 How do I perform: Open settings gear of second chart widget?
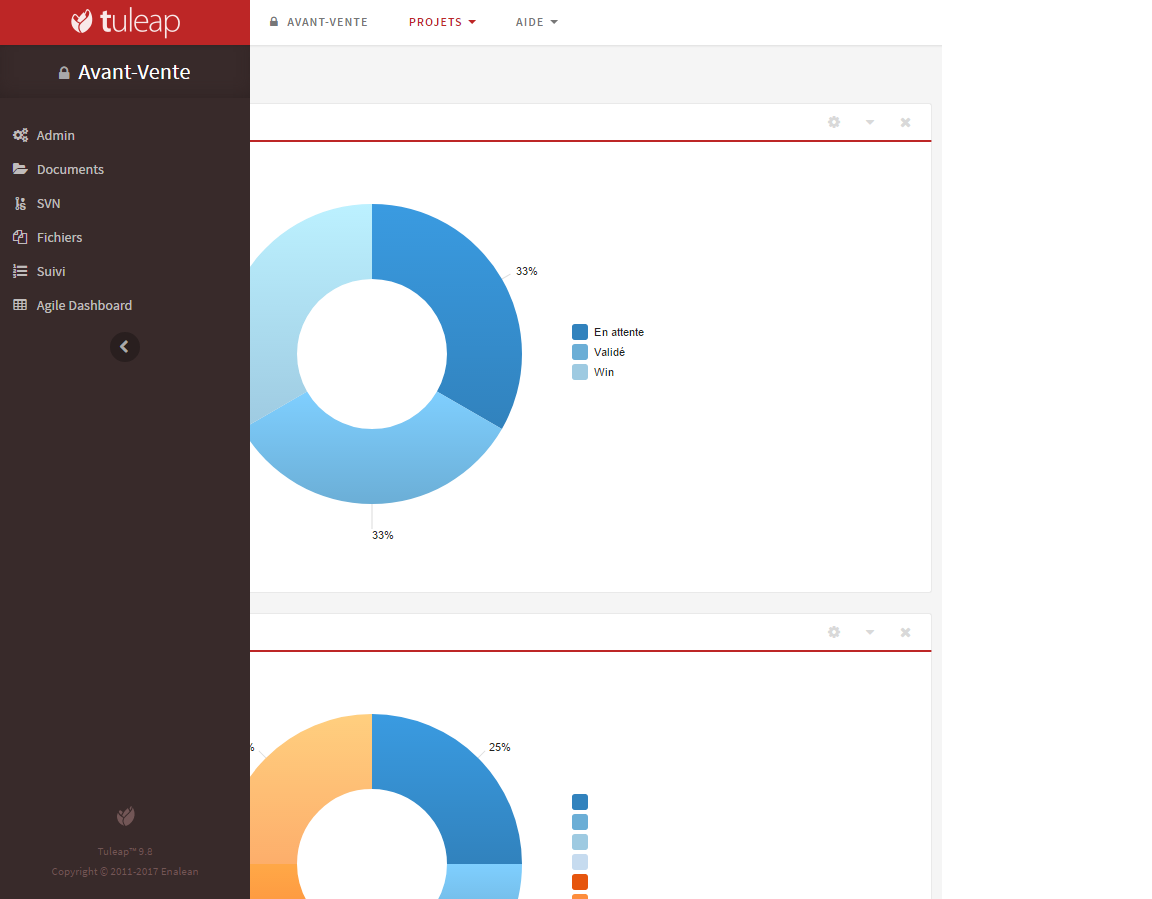pyautogui.click(x=834, y=632)
